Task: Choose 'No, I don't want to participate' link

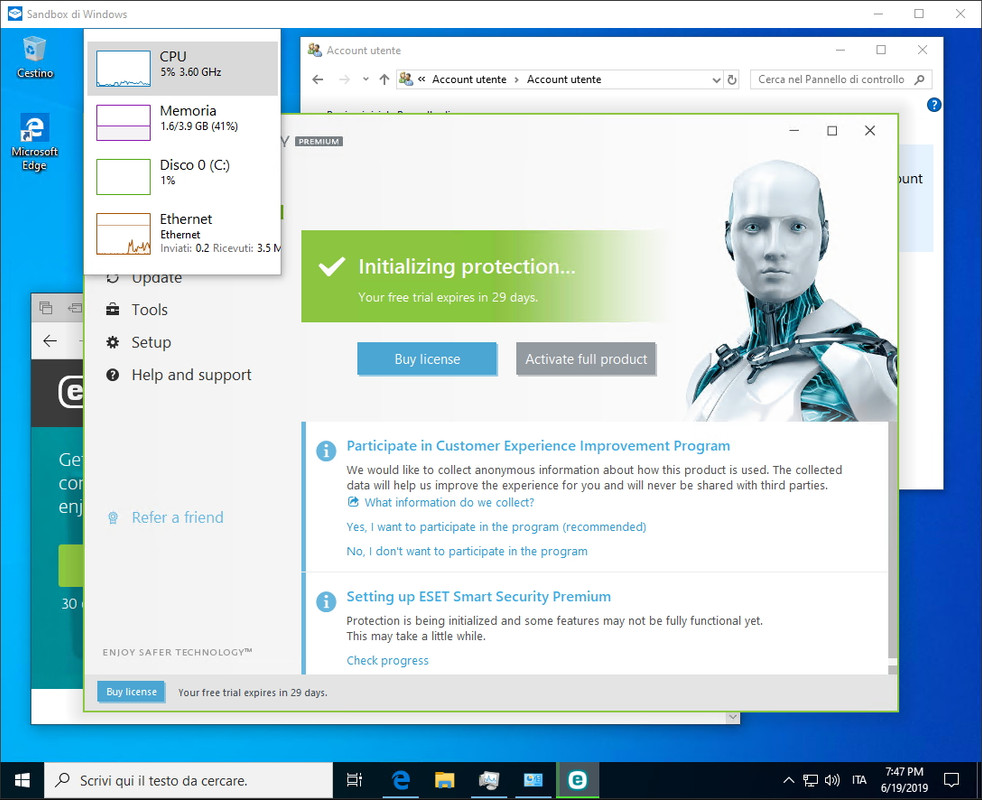Action: [x=467, y=551]
